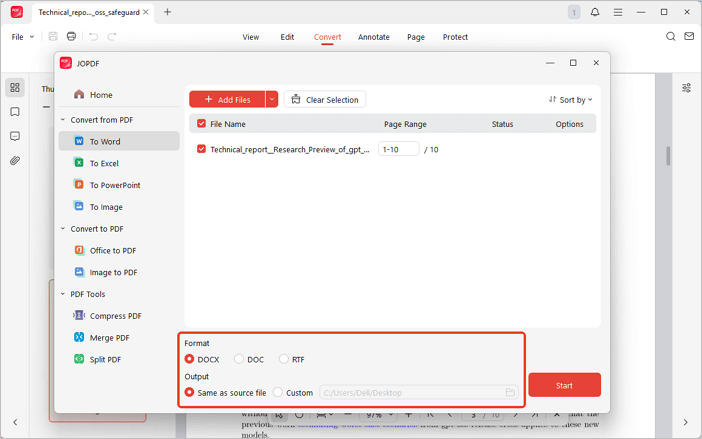Screen dimensions: 702x439
Task: Open the comments panel icon in left sidebar
Action: (15, 136)
